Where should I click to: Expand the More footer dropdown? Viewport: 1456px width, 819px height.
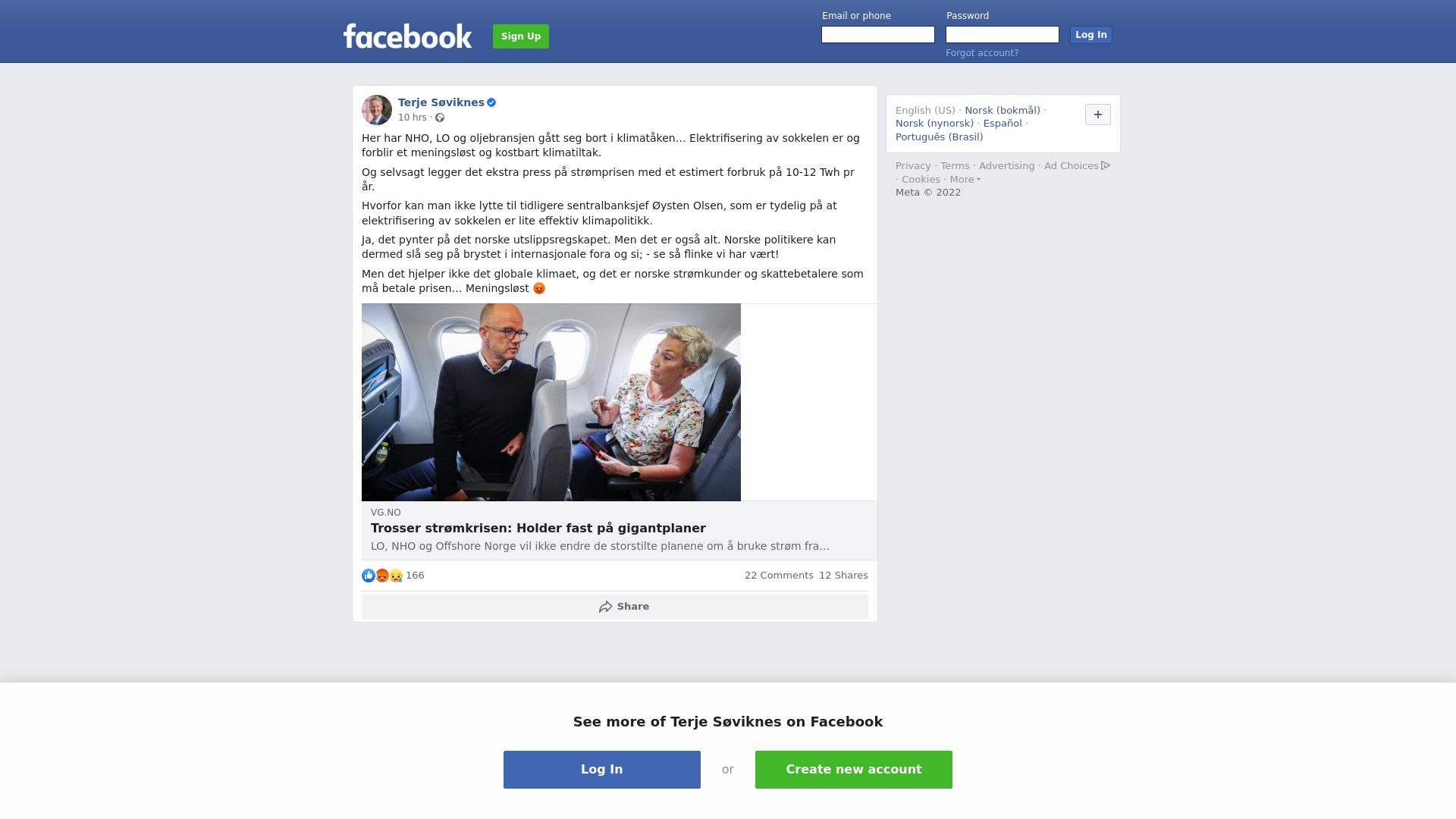[x=965, y=180]
